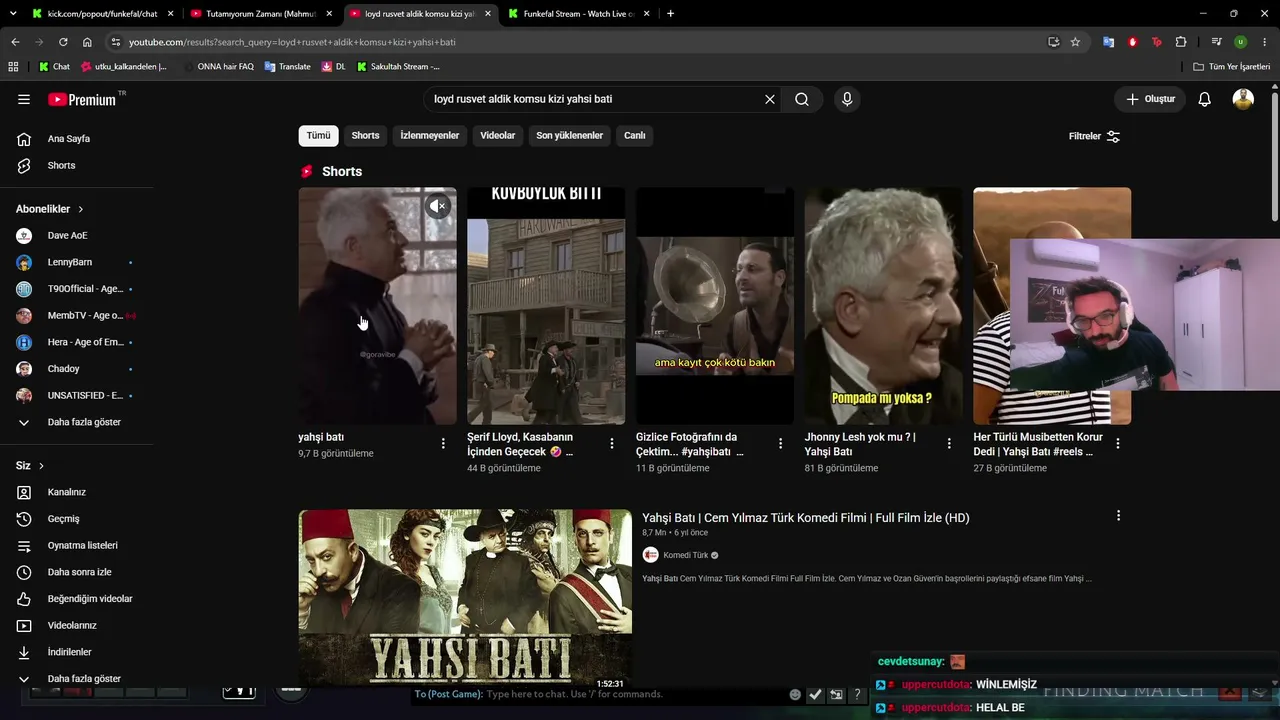
Task: Go back with browser back arrow
Action: click(15, 42)
